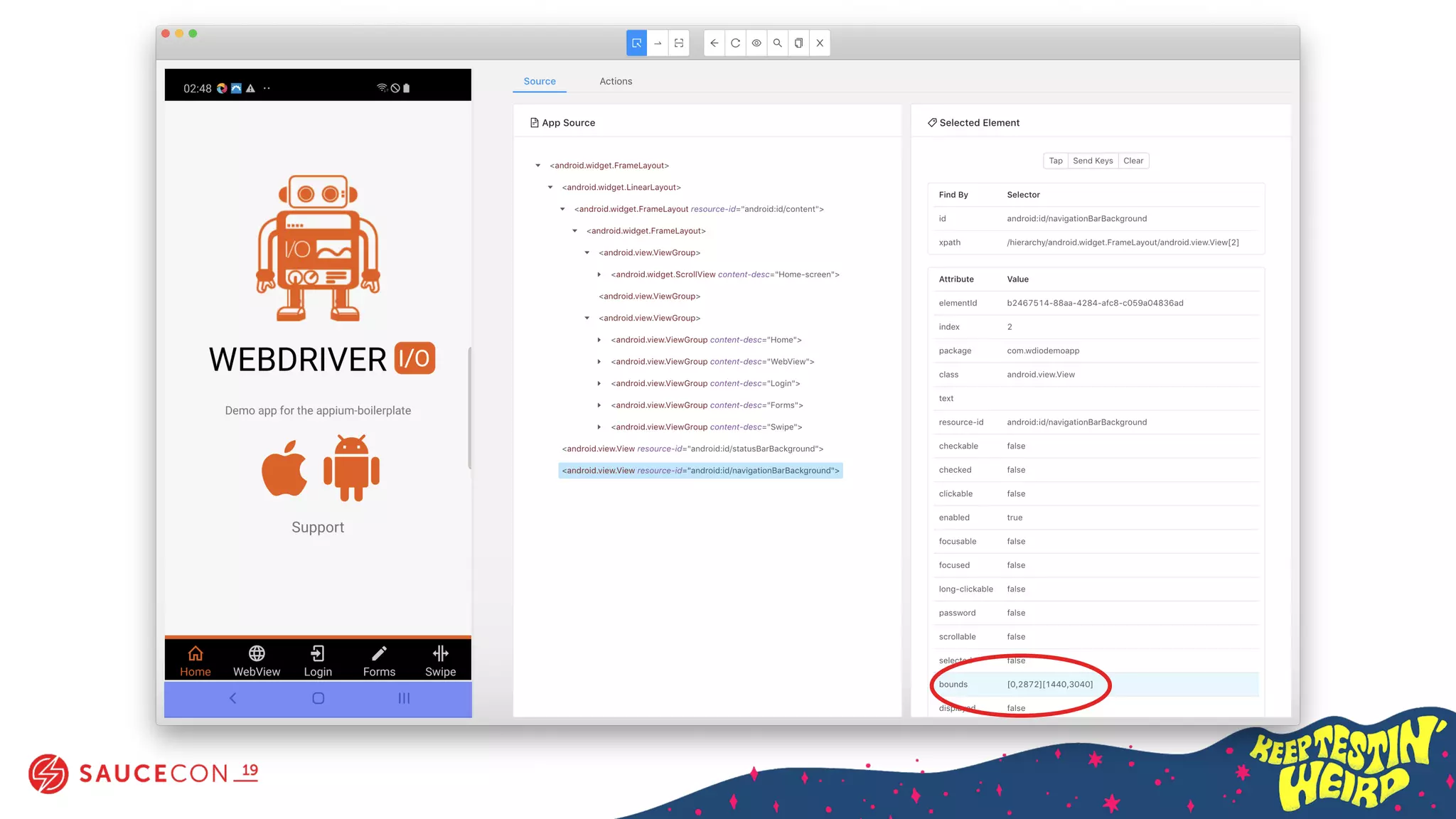This screenshot has width=1456, height=819.
Task: Copy XML source with the clipboard icon
Action: tap(798, 43)
